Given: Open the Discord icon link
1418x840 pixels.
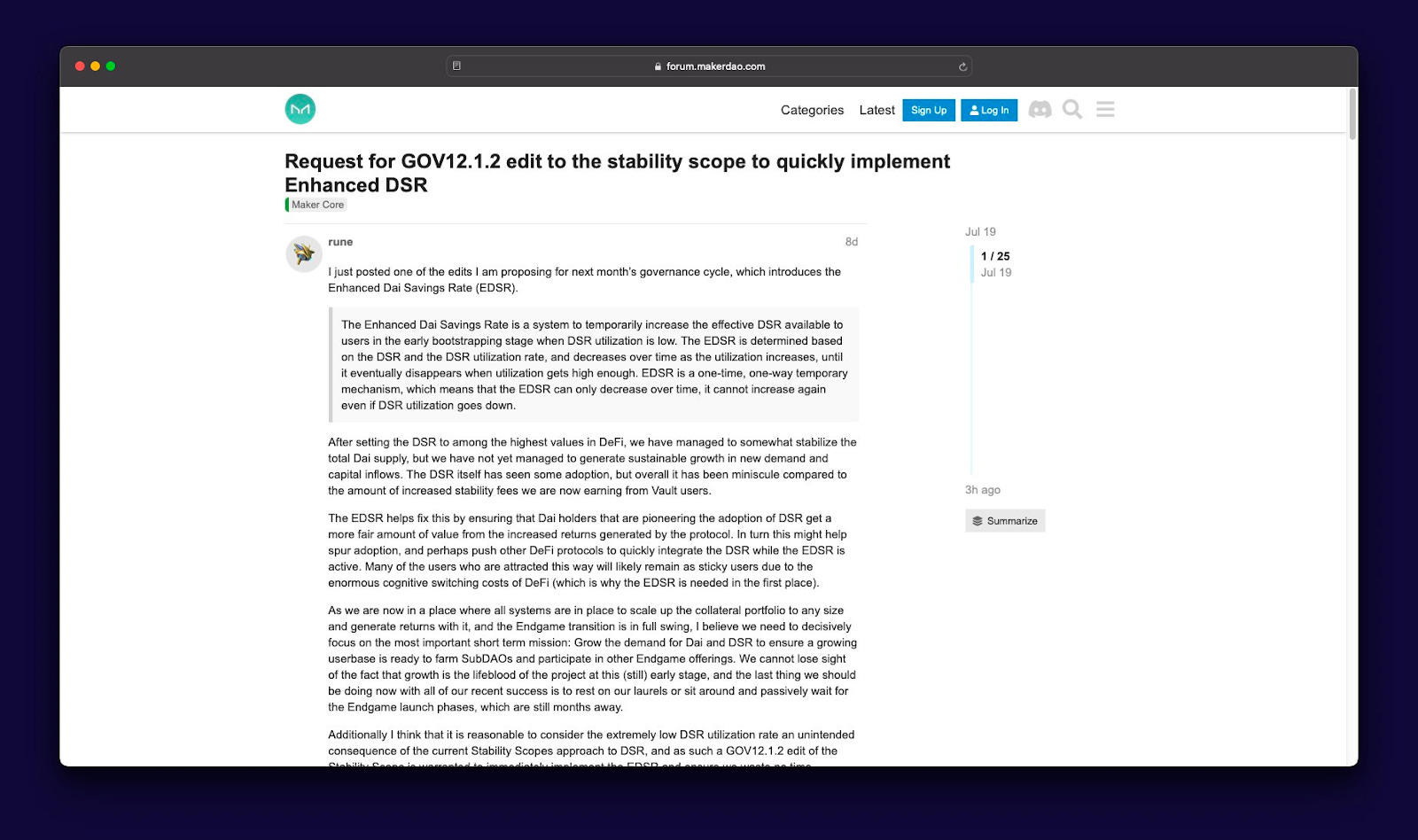Looking at the screenshot, I should [x=1040, y=109].
